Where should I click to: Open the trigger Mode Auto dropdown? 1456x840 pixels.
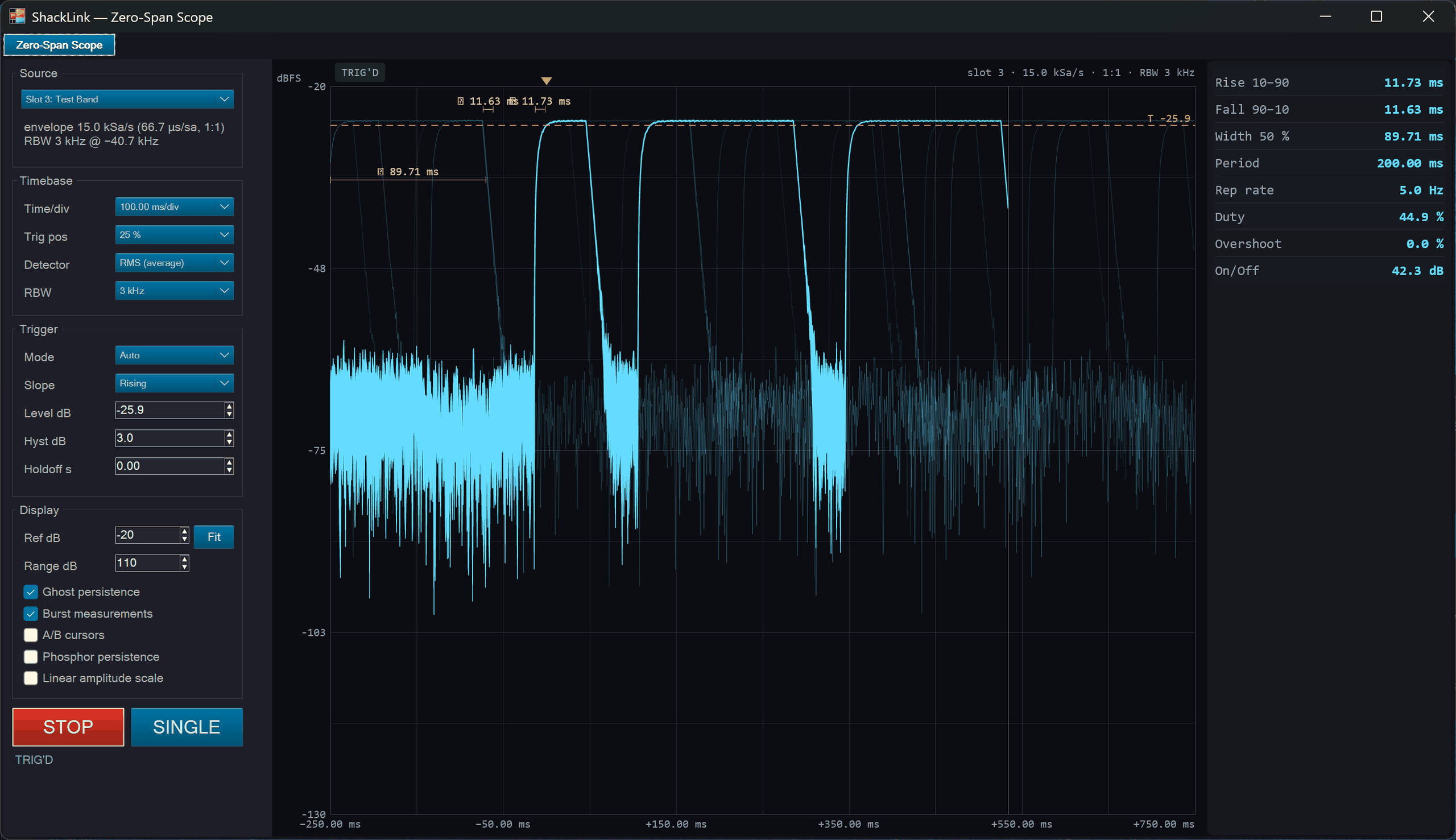click(x=174, y=355)
